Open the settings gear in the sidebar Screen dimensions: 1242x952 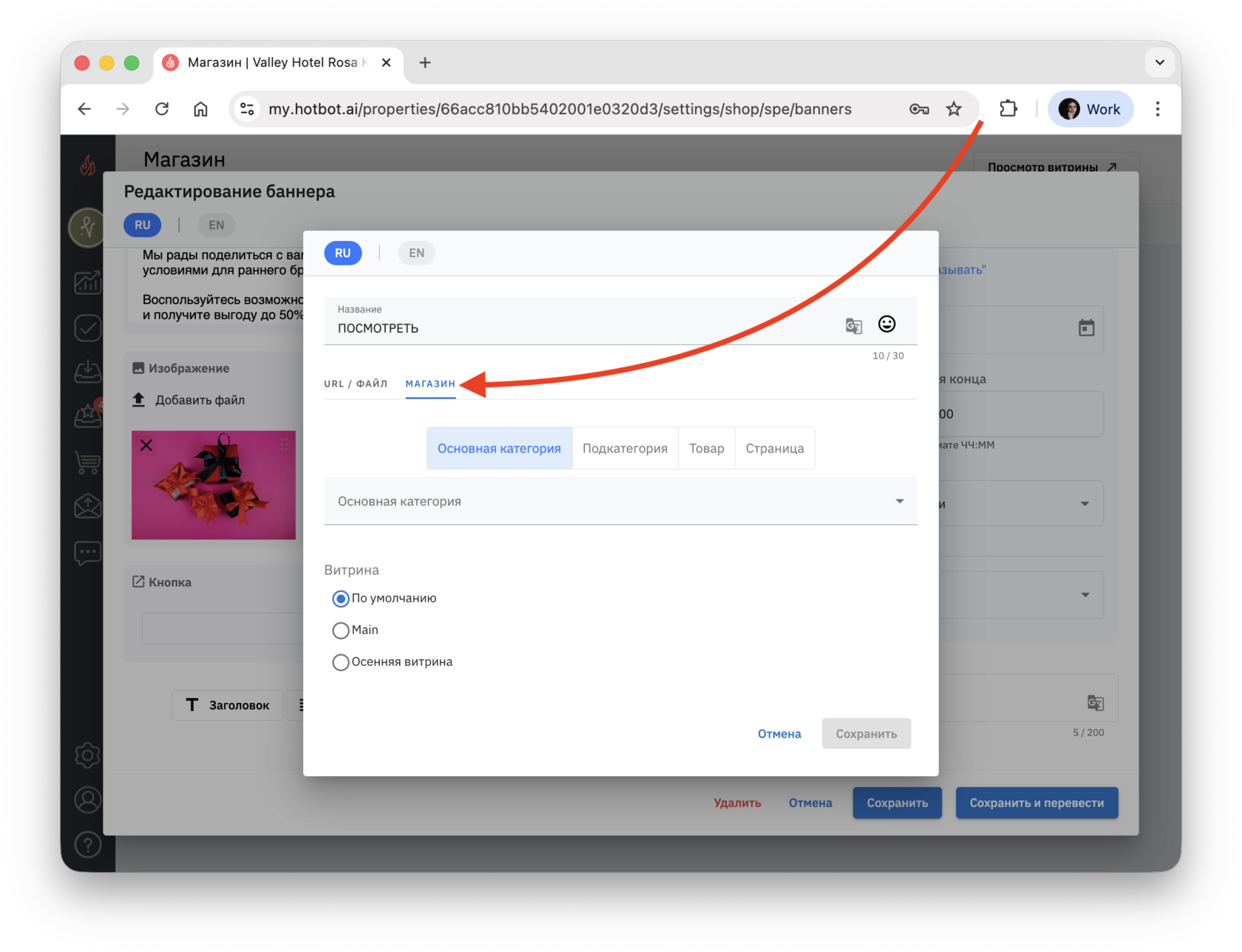(88, 755)
